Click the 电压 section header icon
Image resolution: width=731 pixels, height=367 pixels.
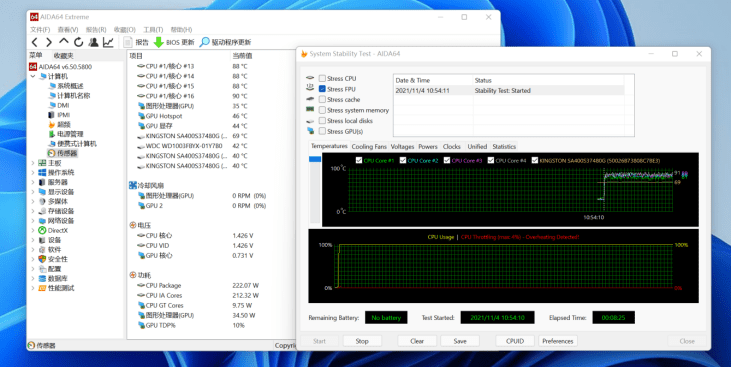pyautogui.click(x=133, y=225)
